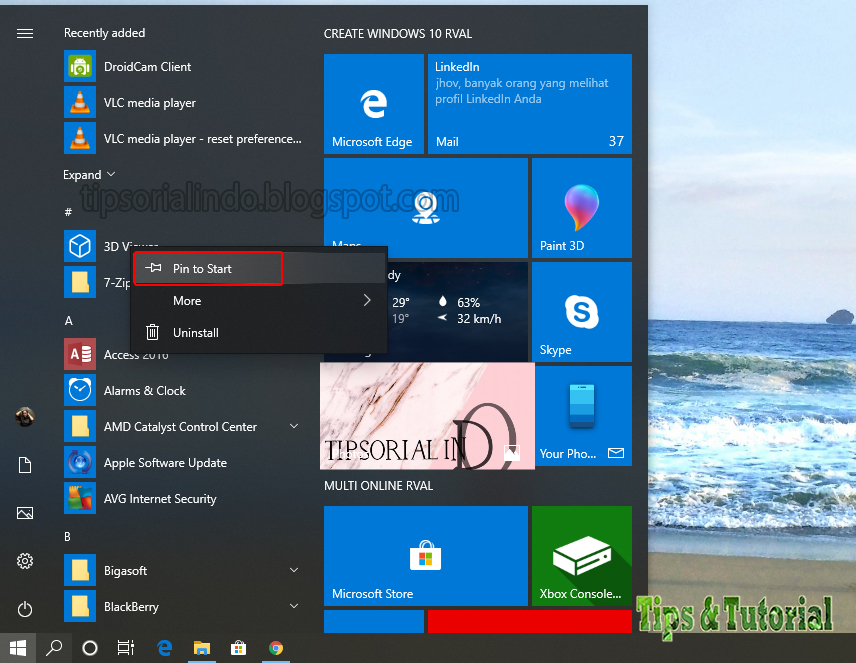
Task: Click the red tile at bottom of Start
Action: point(530,621)
